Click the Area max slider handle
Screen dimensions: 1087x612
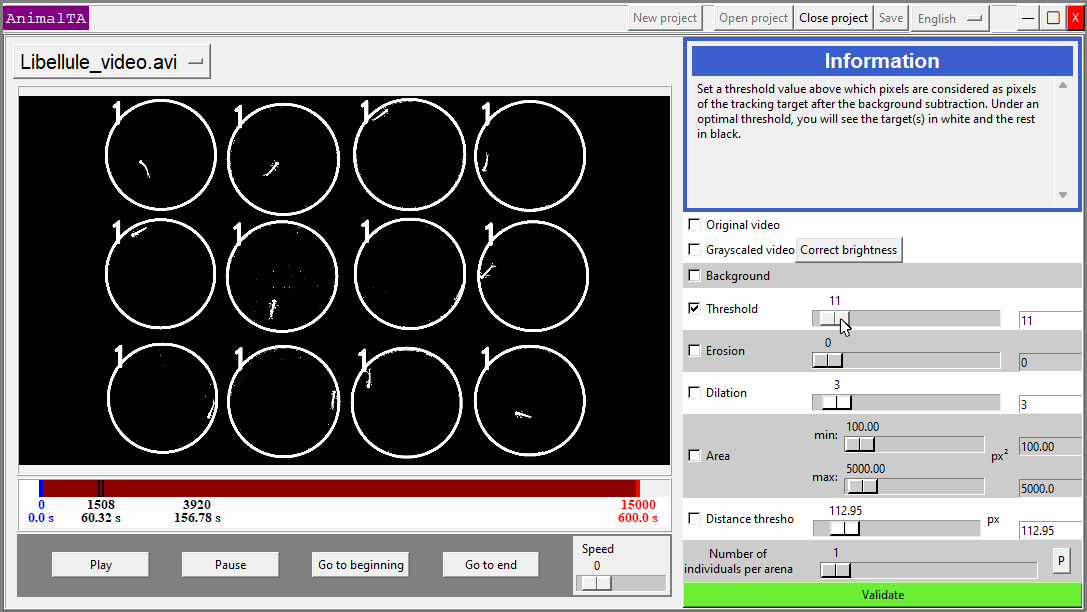pos(863,487)
